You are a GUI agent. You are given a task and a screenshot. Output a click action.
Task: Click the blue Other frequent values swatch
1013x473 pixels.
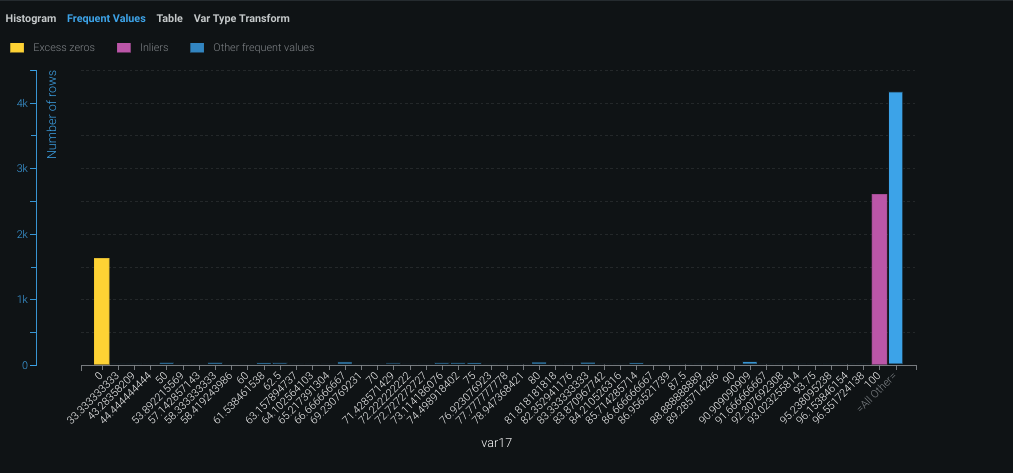pyautogui.click(x=198, y=47)
